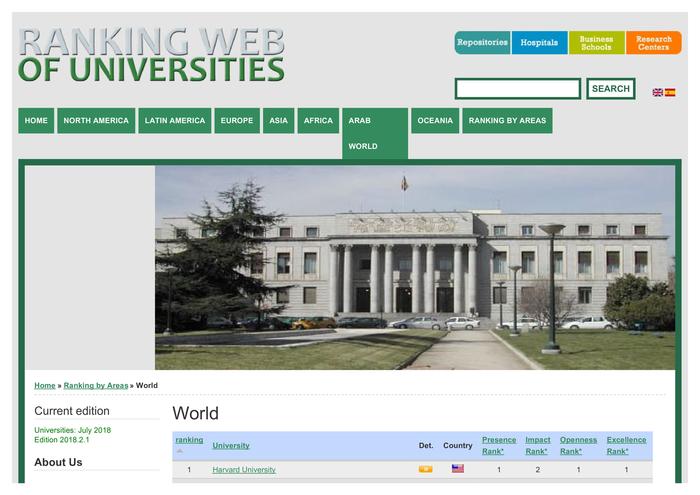Go to Business Schools section
The width and height of the screenshot is (700, 495).
pos(596,43)
